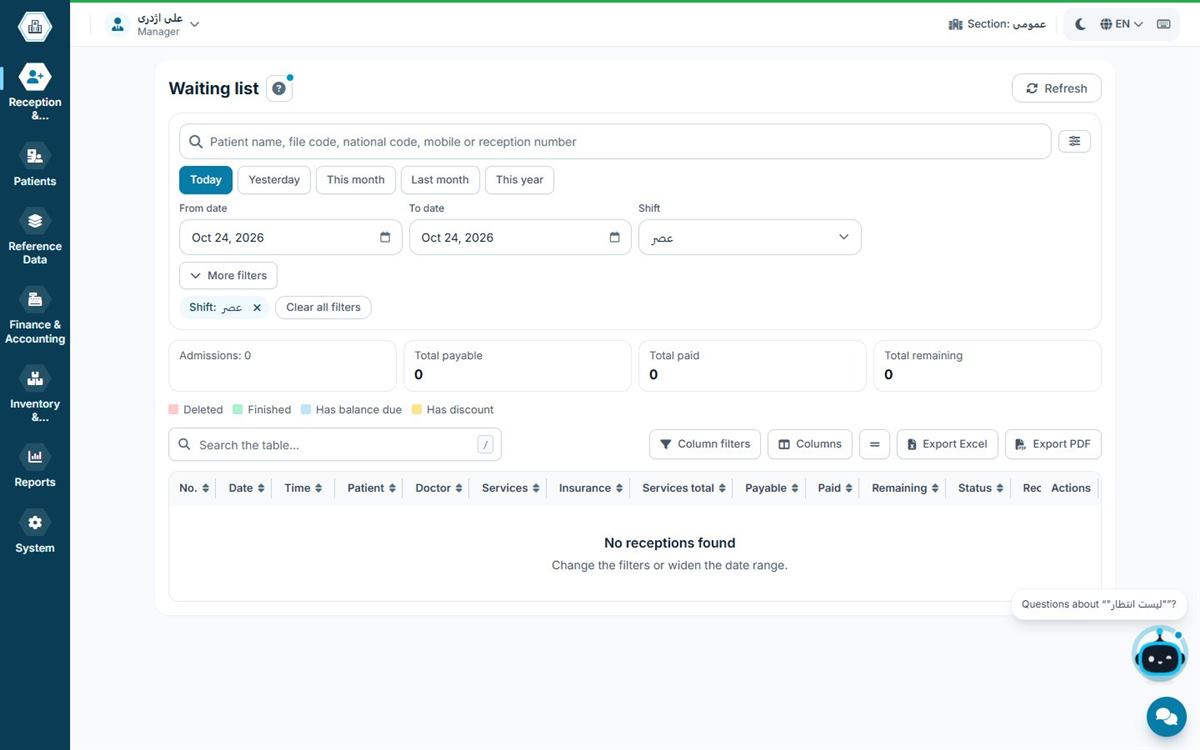Open the EN language dropdown
Screen dimensions: 1200x750
[x=1121, y=24]
